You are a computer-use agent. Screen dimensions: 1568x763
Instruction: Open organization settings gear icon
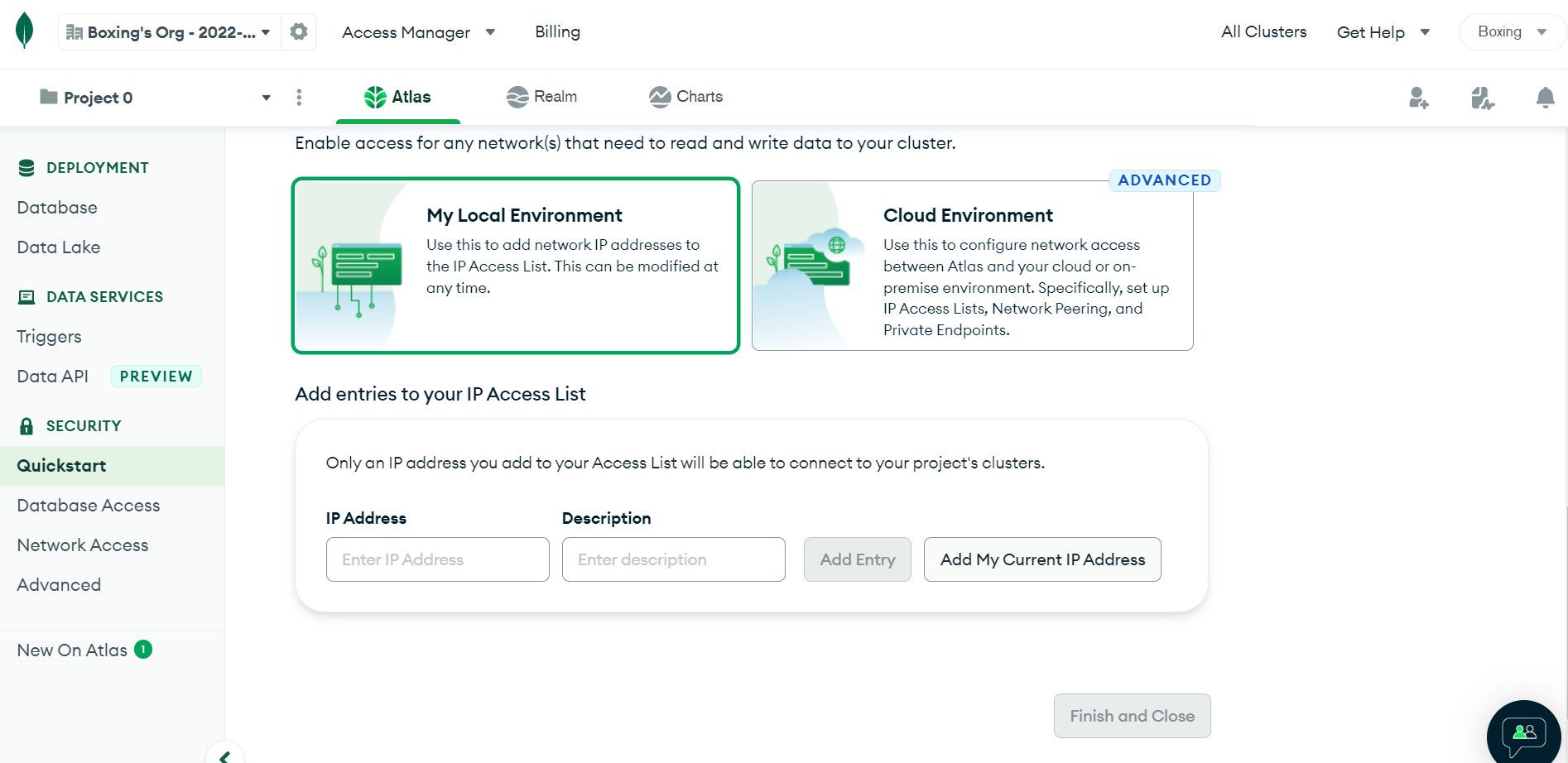pos(299,32)
